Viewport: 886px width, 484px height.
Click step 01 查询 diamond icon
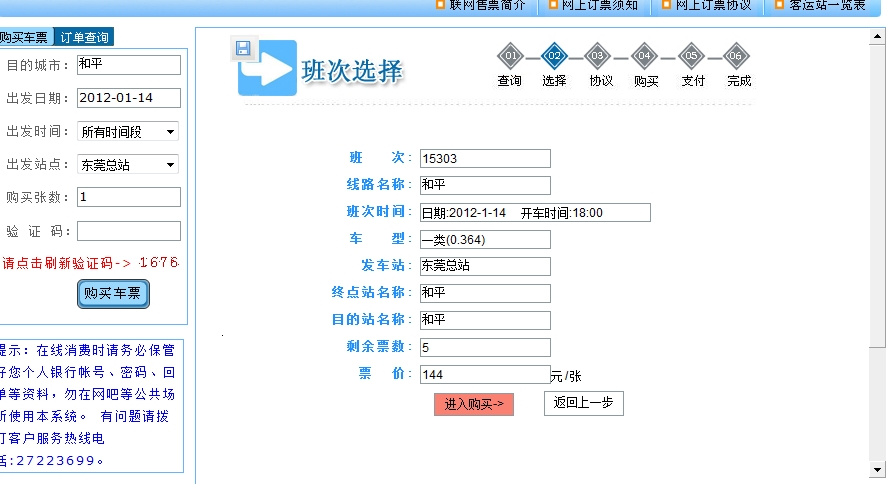510,56
